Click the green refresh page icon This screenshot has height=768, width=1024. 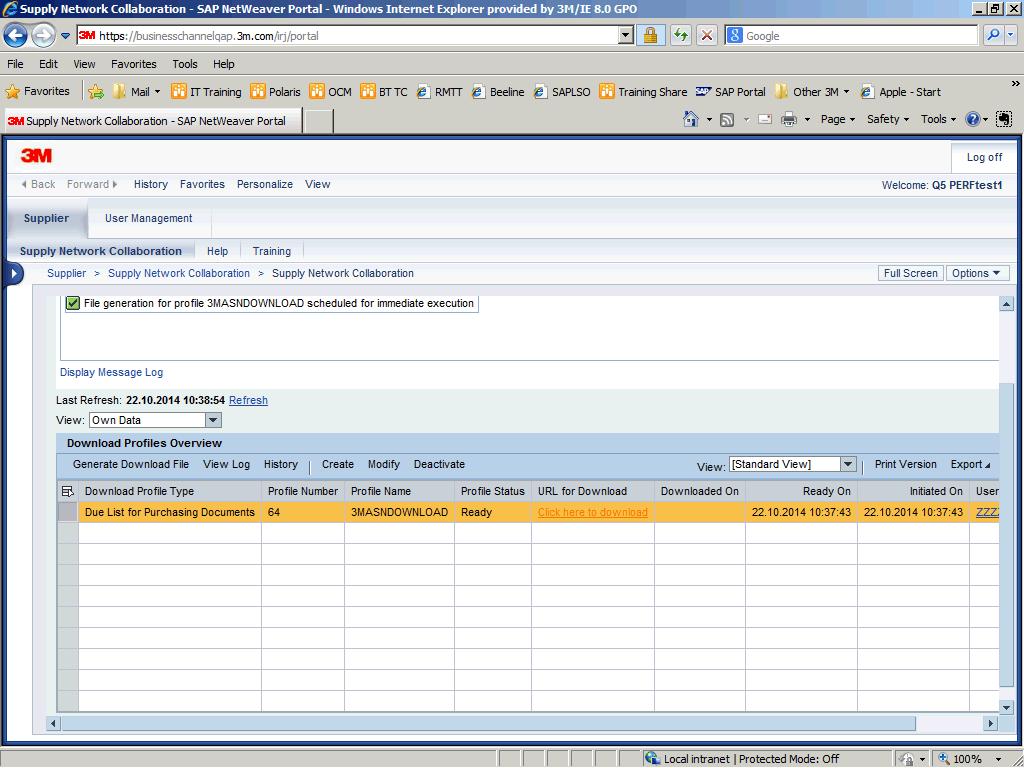(x=680, y=35)
